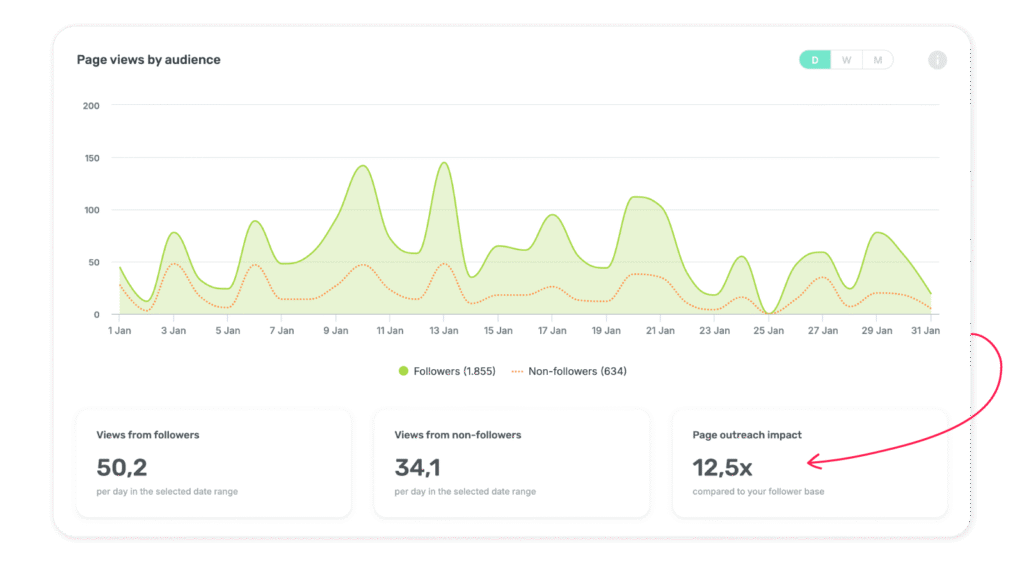Click the 25 Jan label on x-axis
Viewport: 1024px width, 563px height.
tap(768, 330)
